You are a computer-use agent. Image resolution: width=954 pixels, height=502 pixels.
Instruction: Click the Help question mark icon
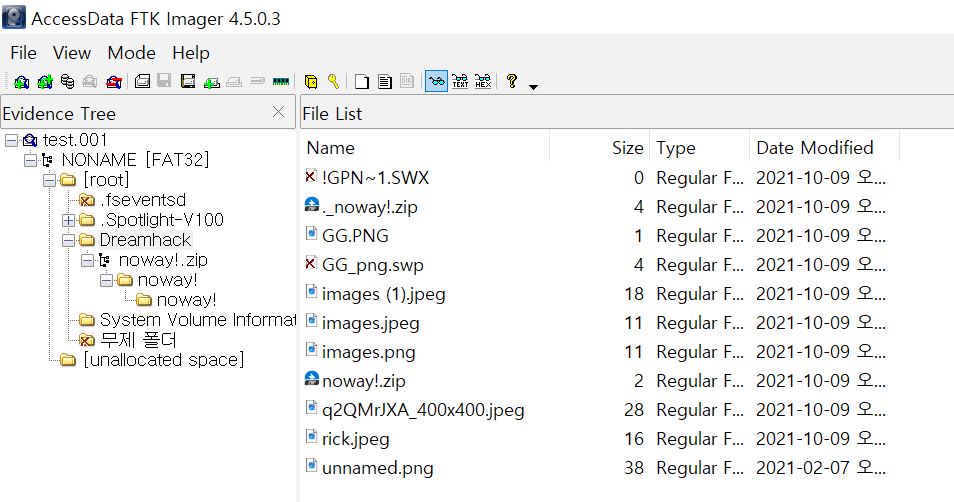(x=512, y=81)
